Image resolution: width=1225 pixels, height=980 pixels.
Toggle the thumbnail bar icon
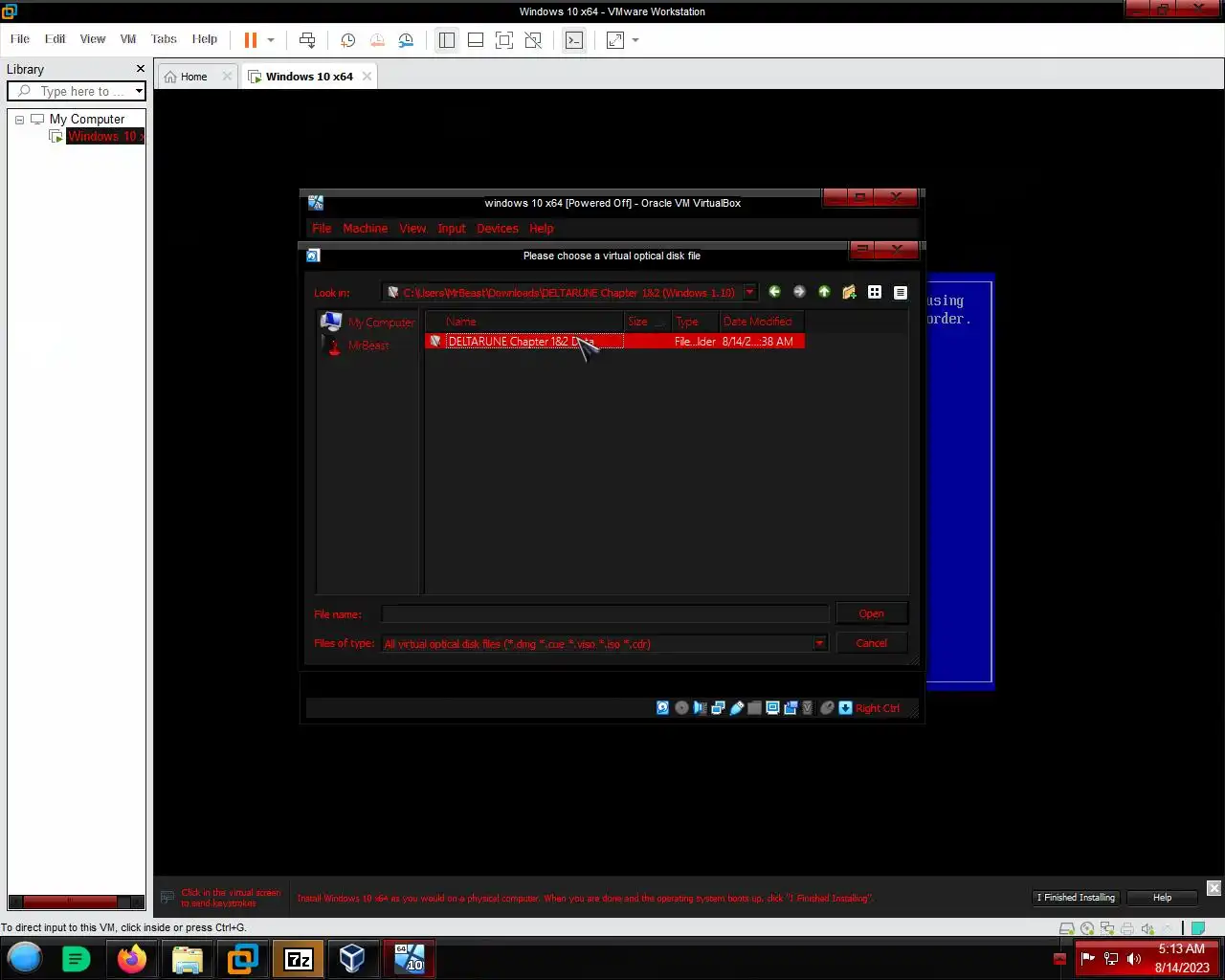click(476, 40)
